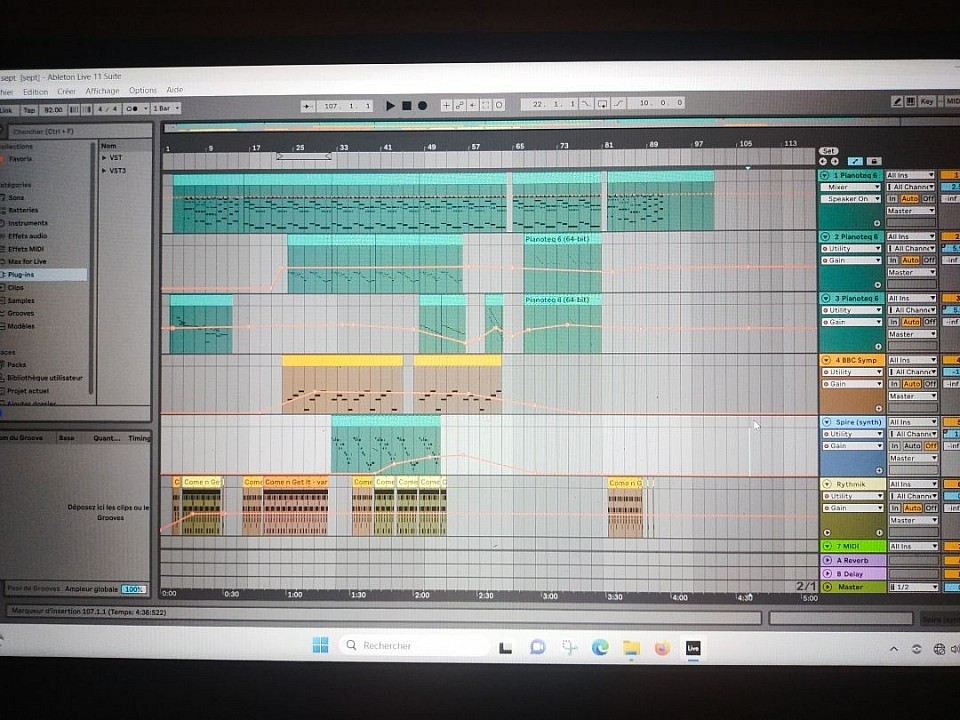Click the Arrangement Record button

coord(422,105)
